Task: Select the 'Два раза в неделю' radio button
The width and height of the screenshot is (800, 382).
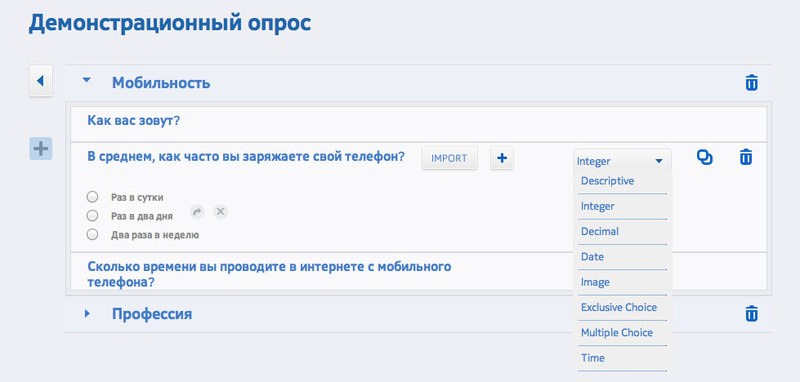Action: coord(92,235)
